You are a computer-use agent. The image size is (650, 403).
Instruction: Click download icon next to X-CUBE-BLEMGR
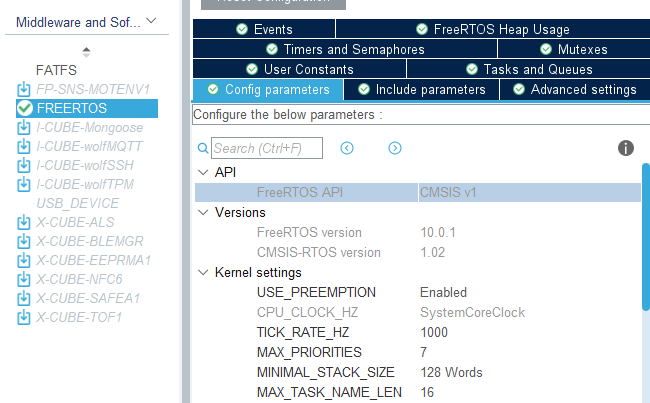pos(24,241)
